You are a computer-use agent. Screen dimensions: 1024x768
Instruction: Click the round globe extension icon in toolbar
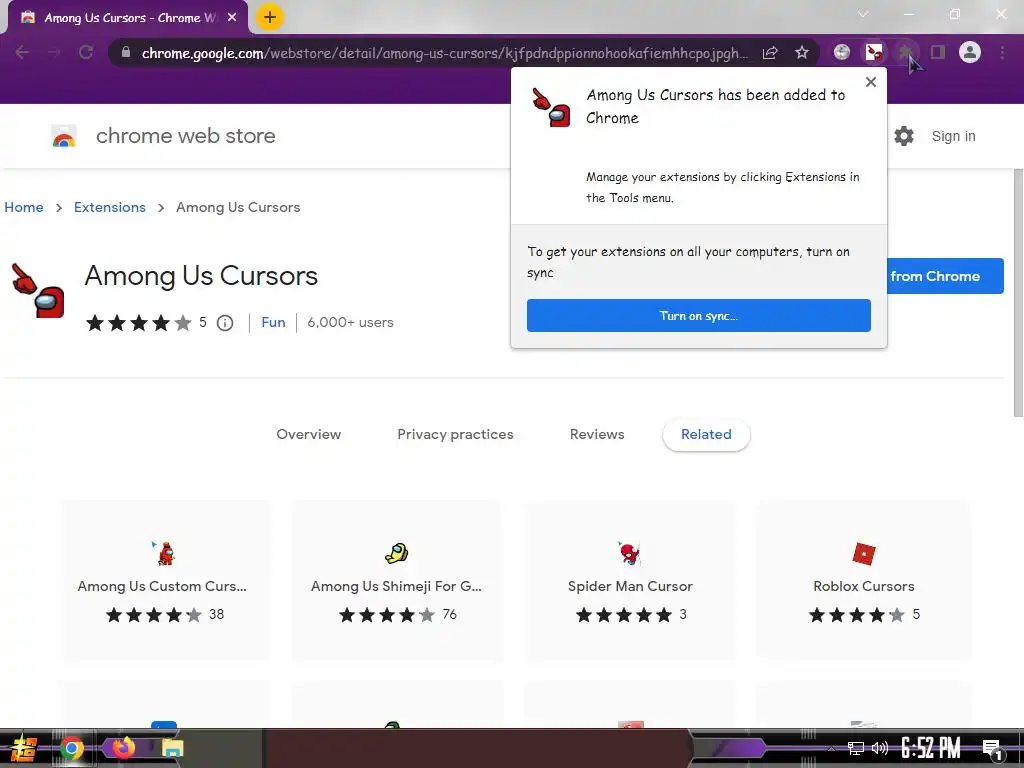pyautogui.click(x=842, y=52)
